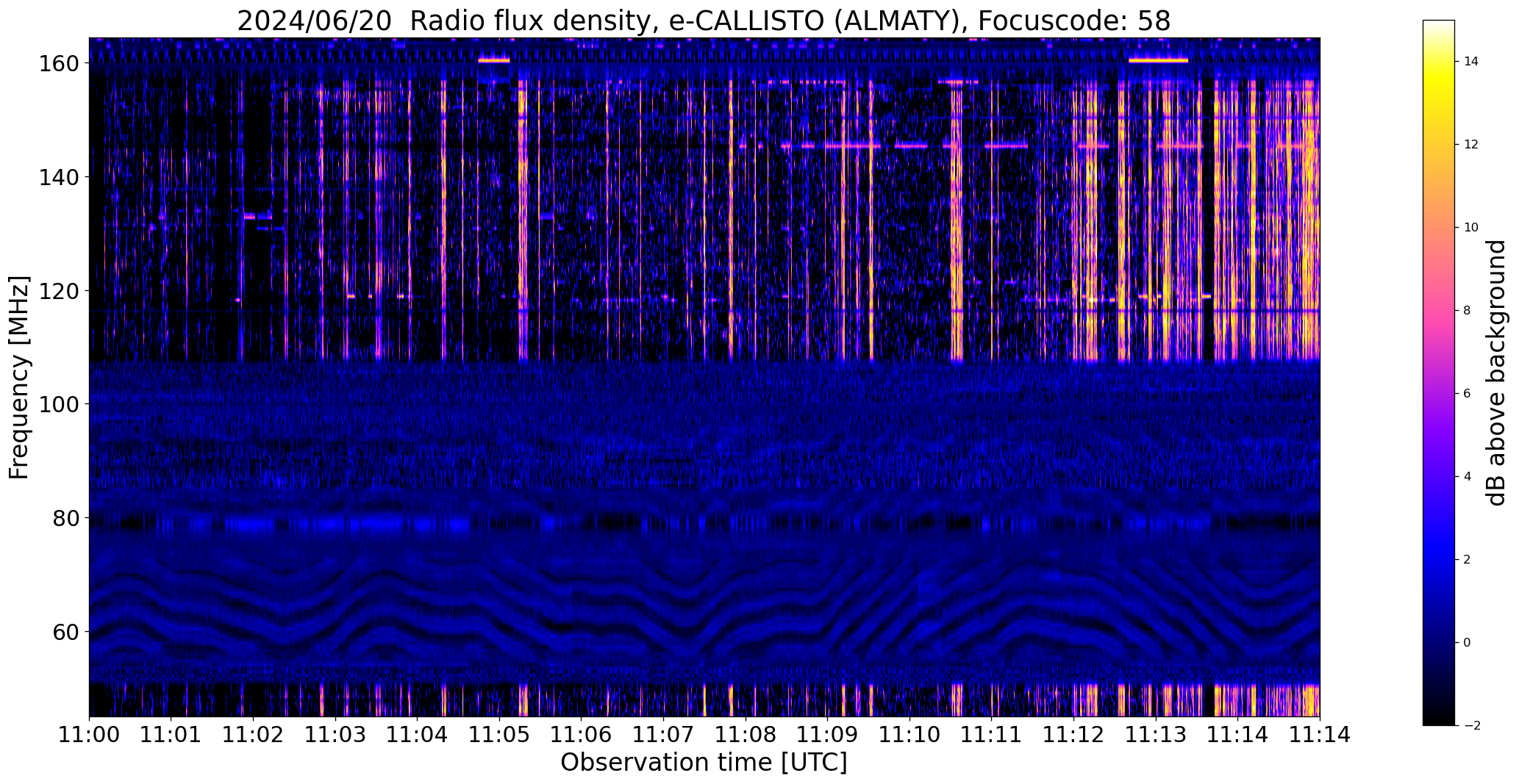Click the 11:02 time tick label
The width and height of the screenshot is (1519, 784).
click(x=254, y=735)
